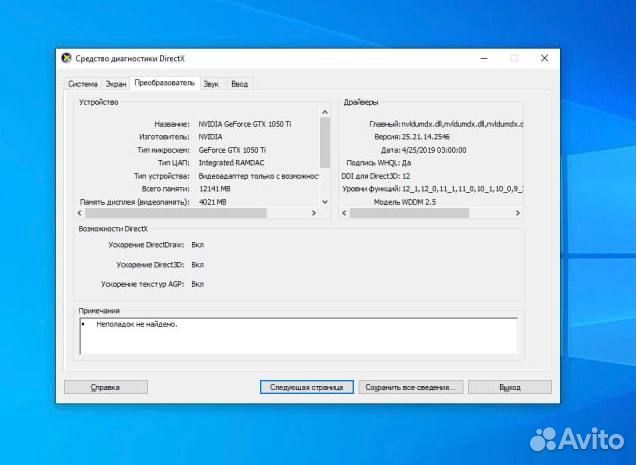636x465 pixels.
Task: Click right arrow of Устройство horizontal scrollbar
Action: point(314,213)
